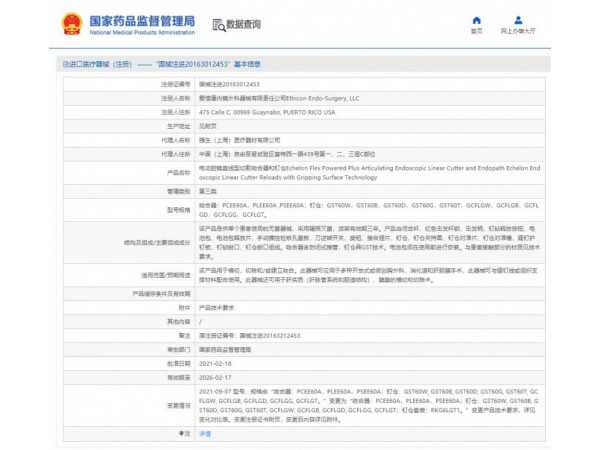The image size is (600, 450).
Task: Select the 强生（上海）医疗器材有限公司 agent name
Action: (240, 140)
